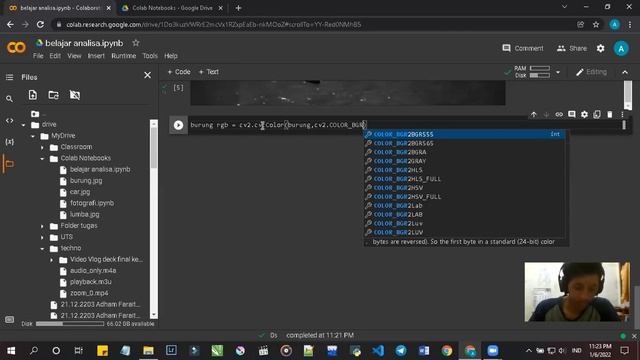Collapse the header with the chevron
Screen dimensions: 640x360
[x=625, y=72]
